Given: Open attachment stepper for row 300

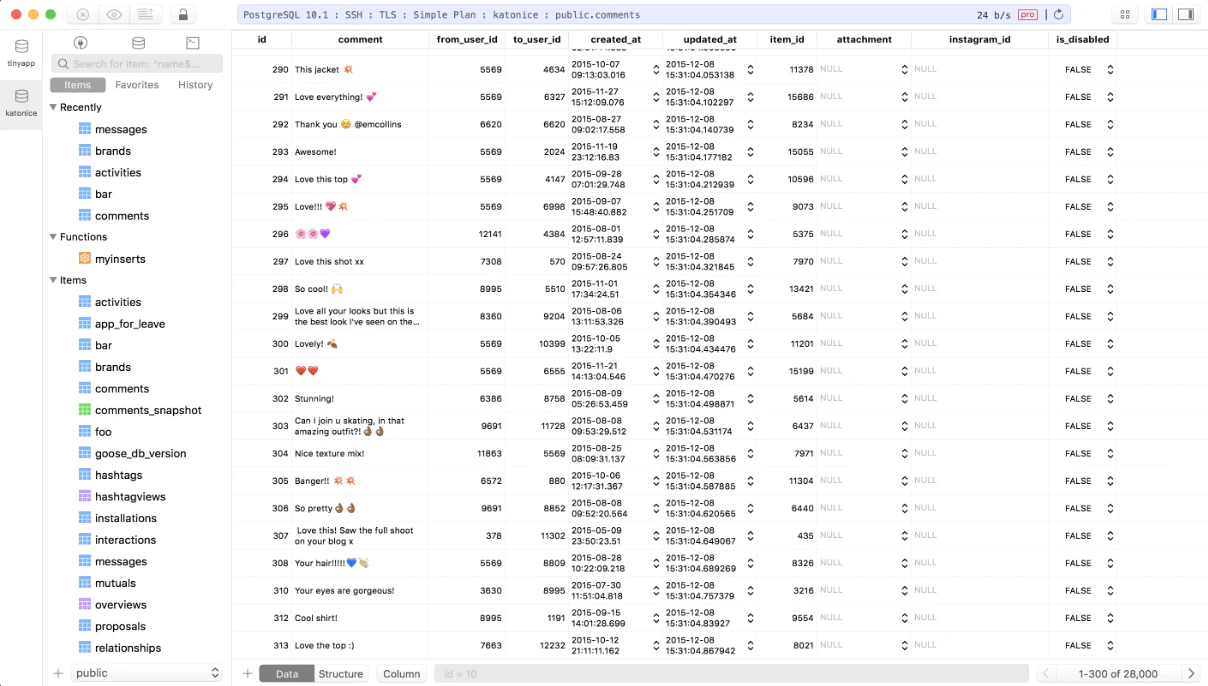Looking at the screenshot, I should point(904,344).
